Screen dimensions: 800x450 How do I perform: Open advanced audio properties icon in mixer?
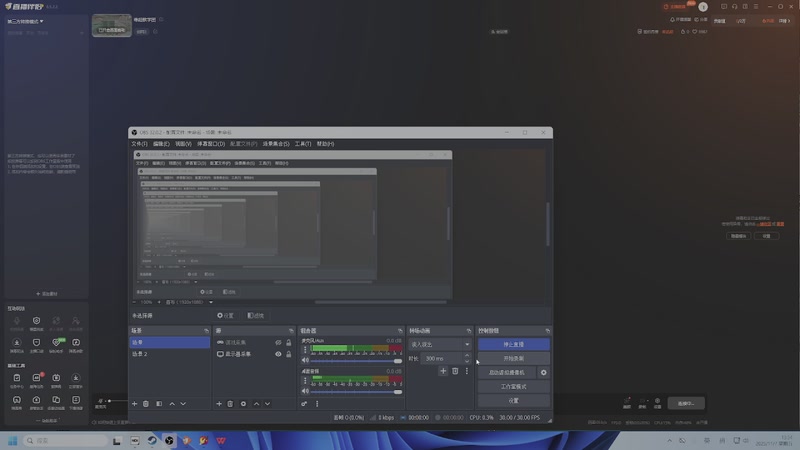[x=304, y=404]
